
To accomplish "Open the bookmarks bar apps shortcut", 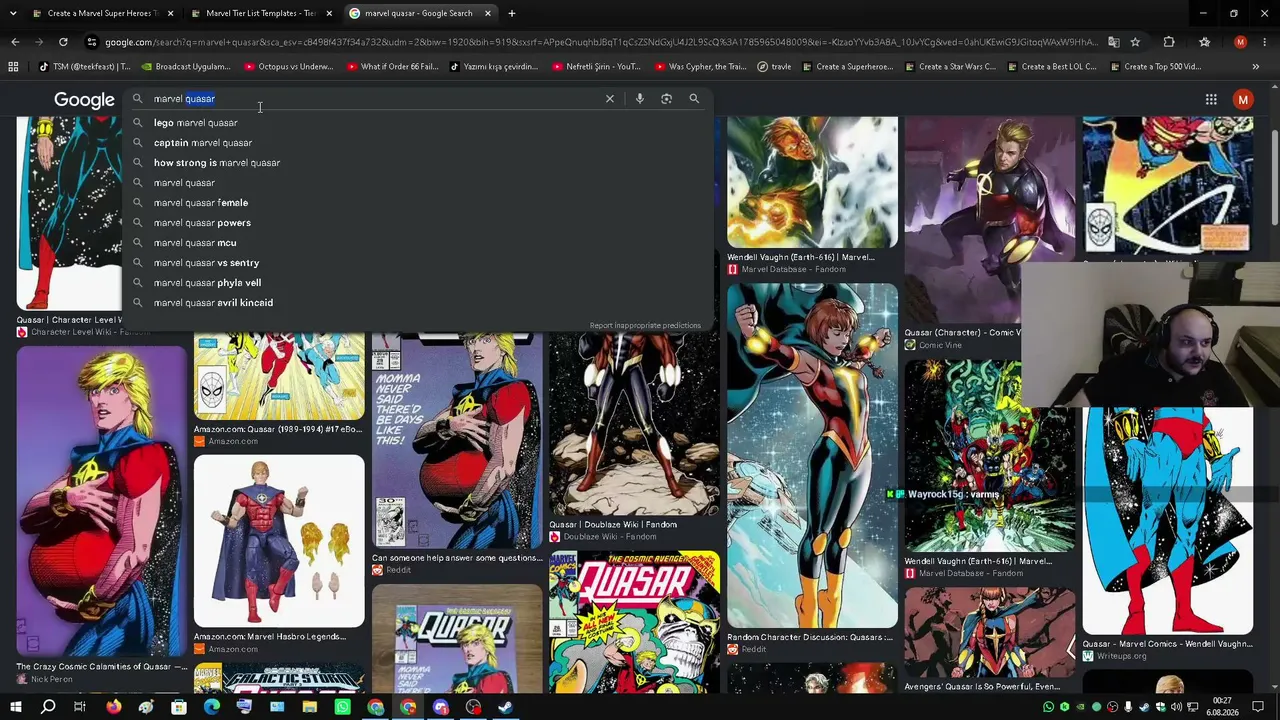I will tap(13, 67).
